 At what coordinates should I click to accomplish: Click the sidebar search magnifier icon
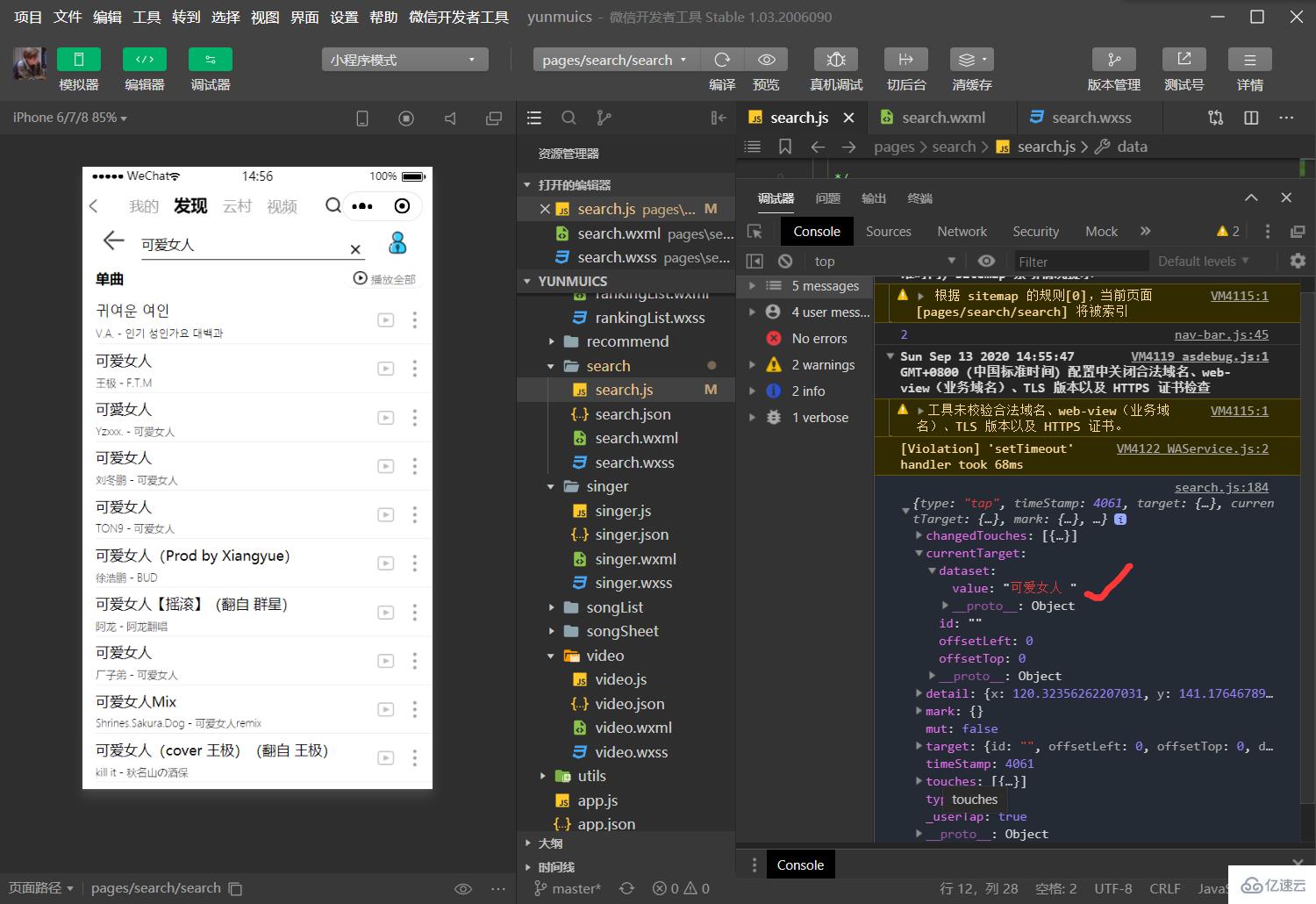pos(569,118)
